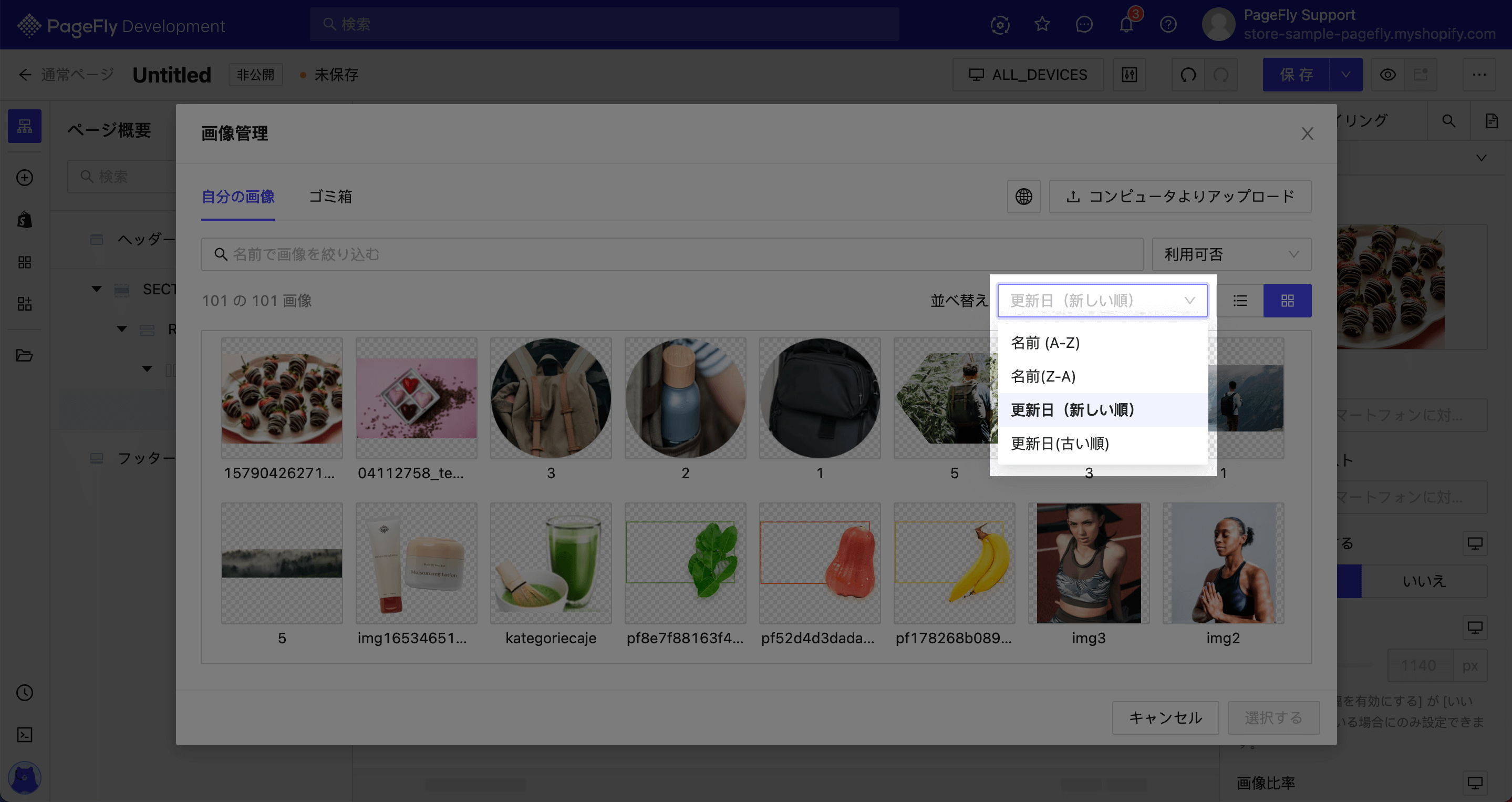Select the chocolate strawberries image thumbnail
Screen dimensions: 1512x802
pos(282,398)
